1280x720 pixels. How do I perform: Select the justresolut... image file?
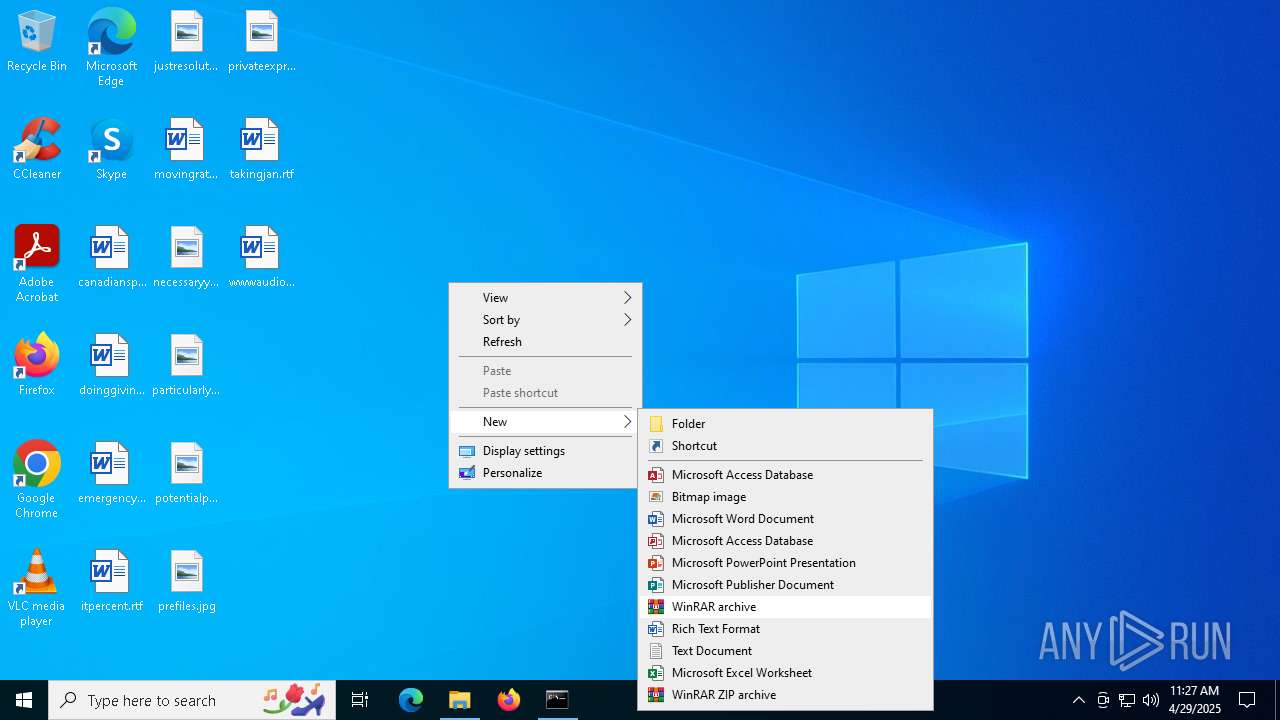(x=186, y=42)
